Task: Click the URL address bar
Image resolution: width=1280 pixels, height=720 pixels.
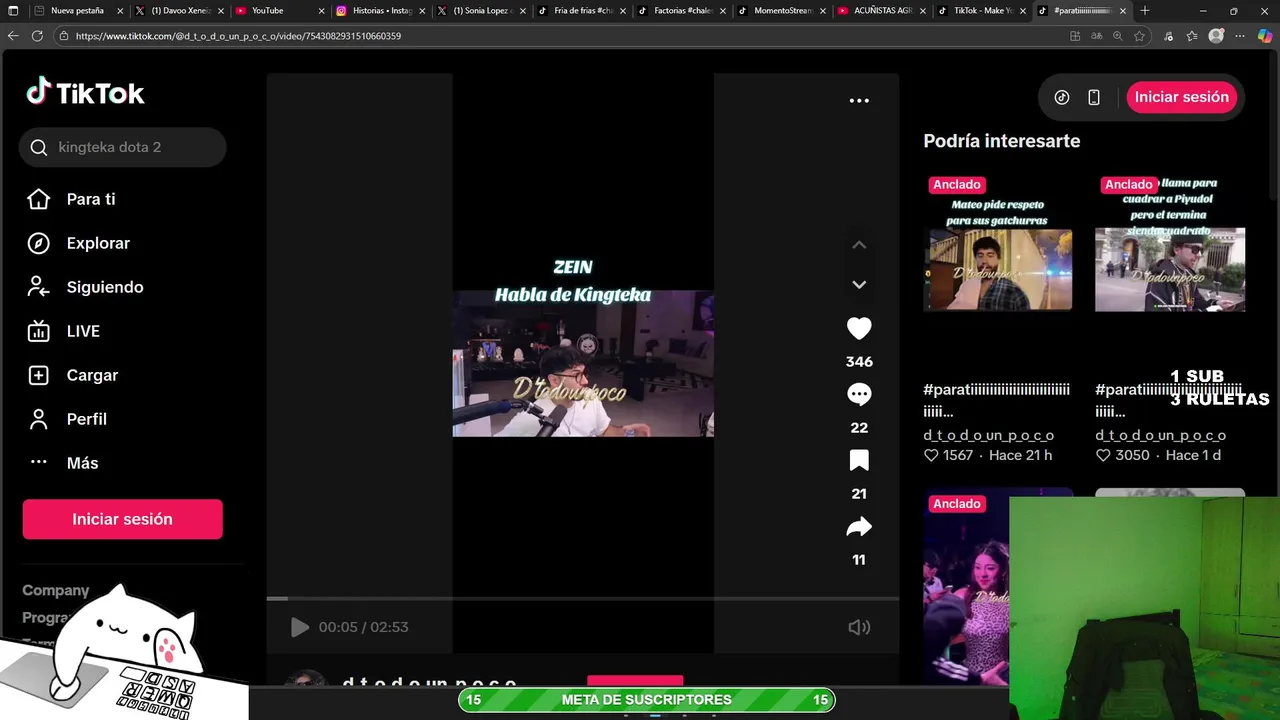Action: tap(560, 36)
